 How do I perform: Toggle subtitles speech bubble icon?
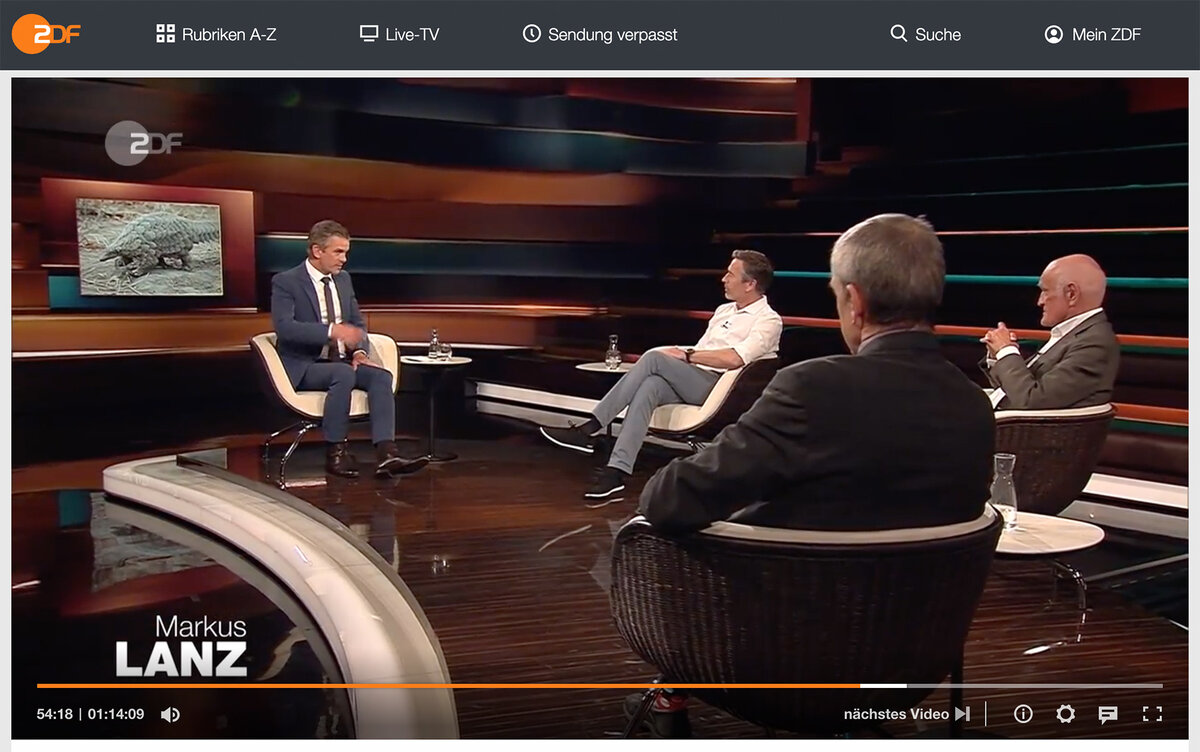1108,714
